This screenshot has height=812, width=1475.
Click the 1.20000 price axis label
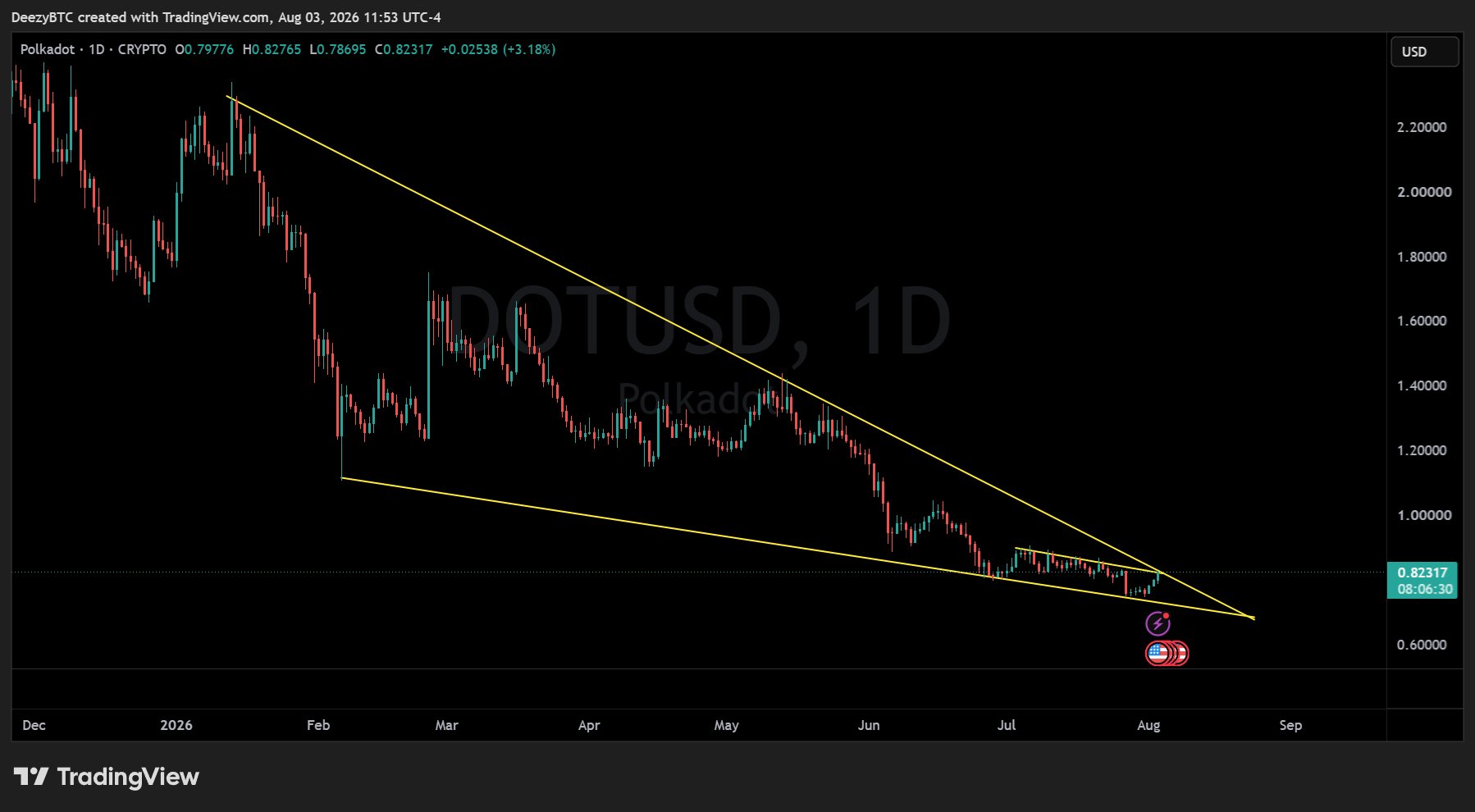1422,450
